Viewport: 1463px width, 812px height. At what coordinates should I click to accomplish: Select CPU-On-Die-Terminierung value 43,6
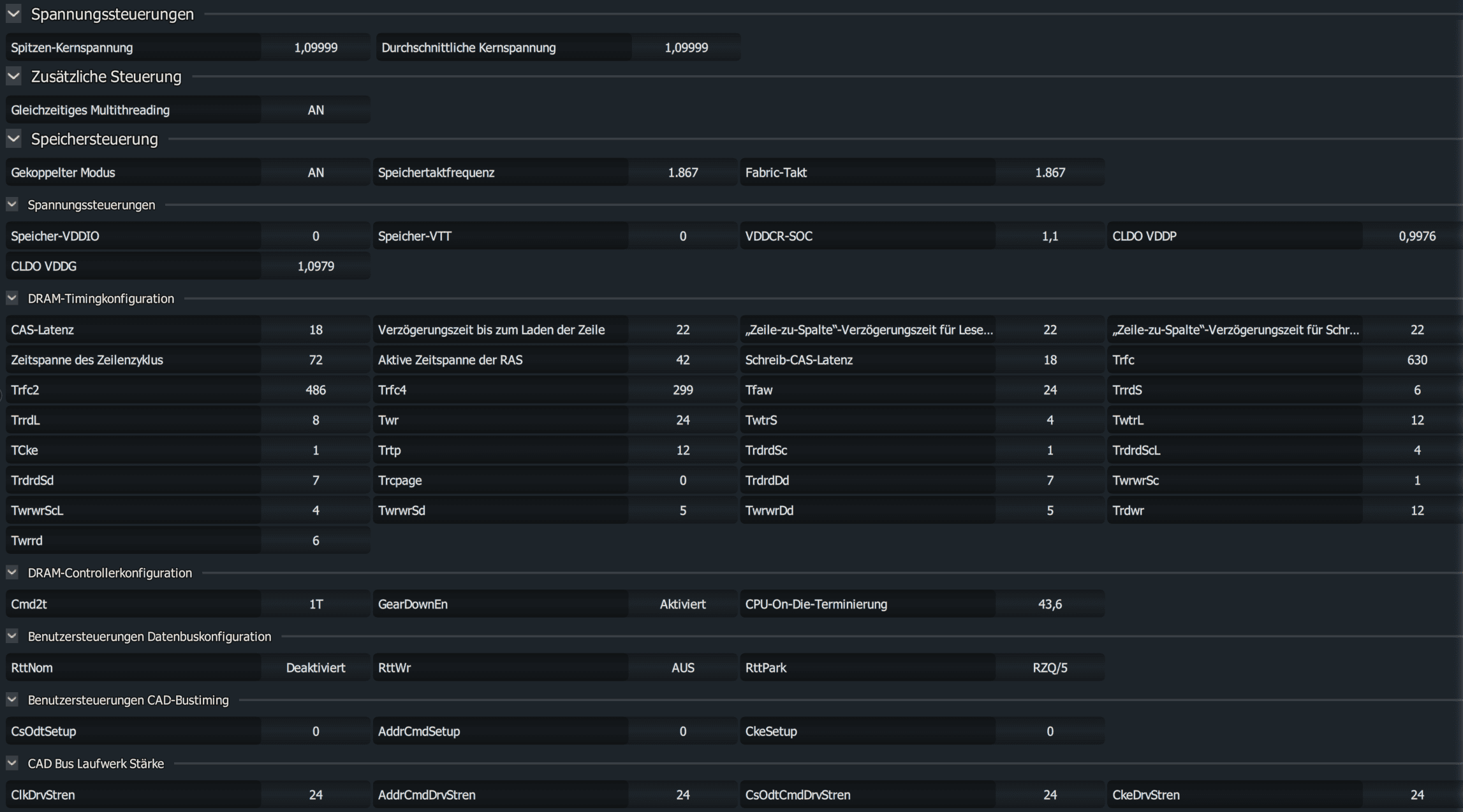pos(1050,604)
